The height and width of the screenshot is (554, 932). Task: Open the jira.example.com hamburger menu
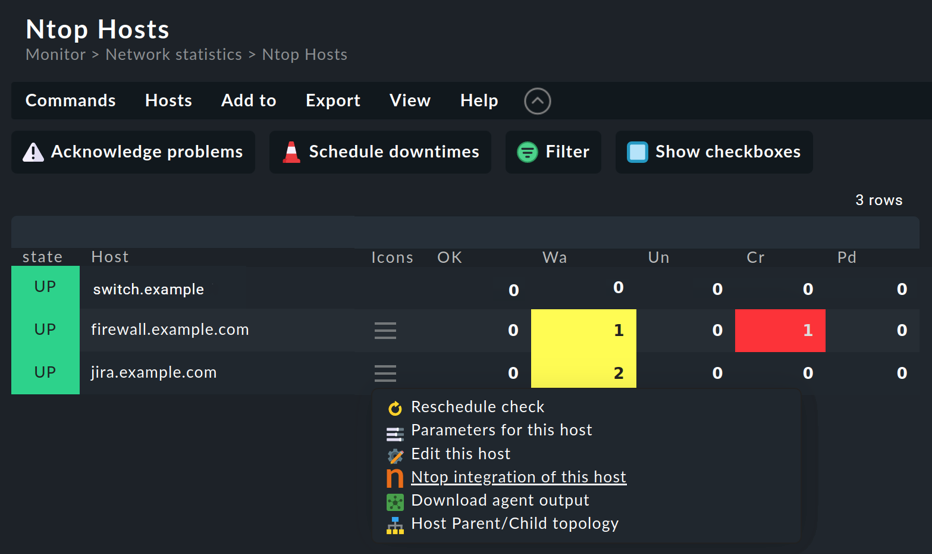point(385,373)
